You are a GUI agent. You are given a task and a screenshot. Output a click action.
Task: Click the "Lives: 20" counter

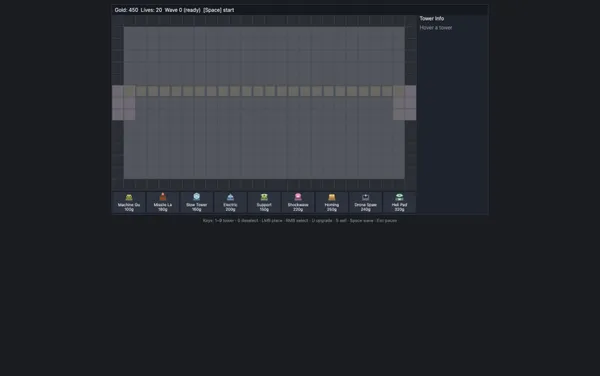(x=151, y=10)
